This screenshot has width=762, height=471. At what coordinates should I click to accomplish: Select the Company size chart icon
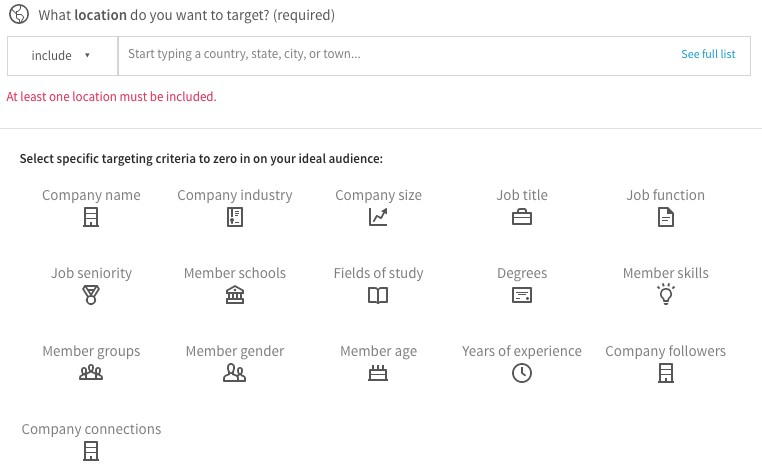click(x=378, y=217)
